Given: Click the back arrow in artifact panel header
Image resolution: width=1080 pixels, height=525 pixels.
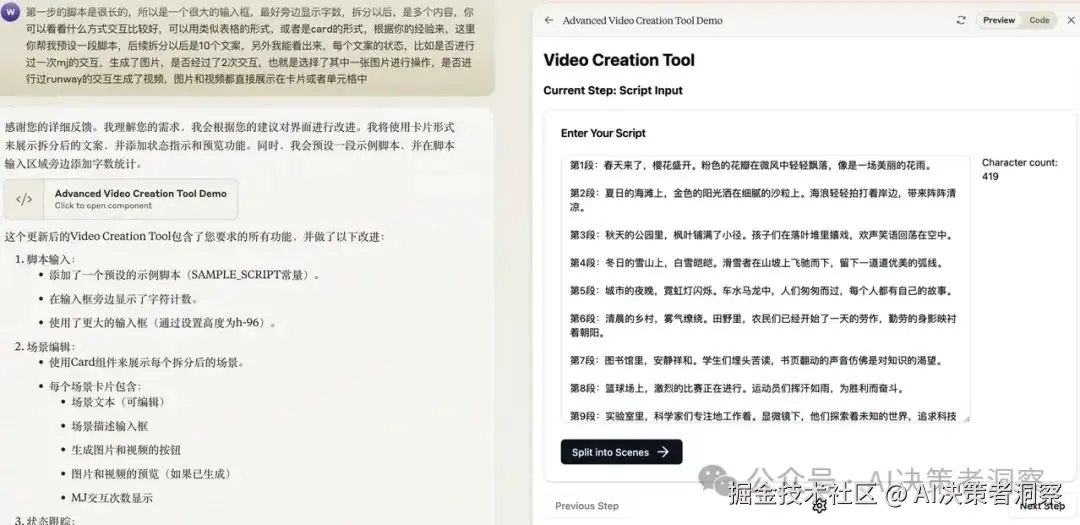Looking at the screenshot, I should pyautogui.click(x=548, y=20).
